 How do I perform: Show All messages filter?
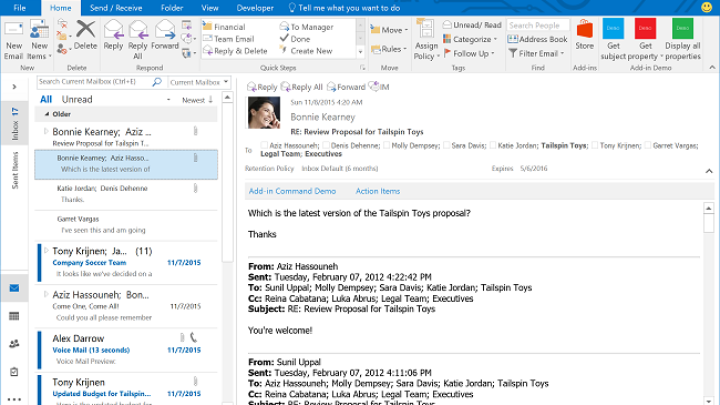point(46,99)
